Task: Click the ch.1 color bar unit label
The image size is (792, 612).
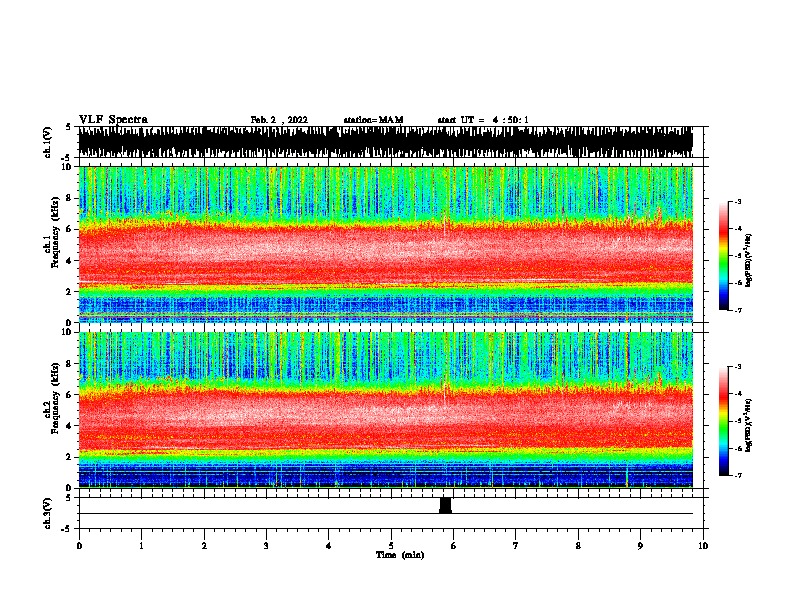Action: tap(749, 260)
